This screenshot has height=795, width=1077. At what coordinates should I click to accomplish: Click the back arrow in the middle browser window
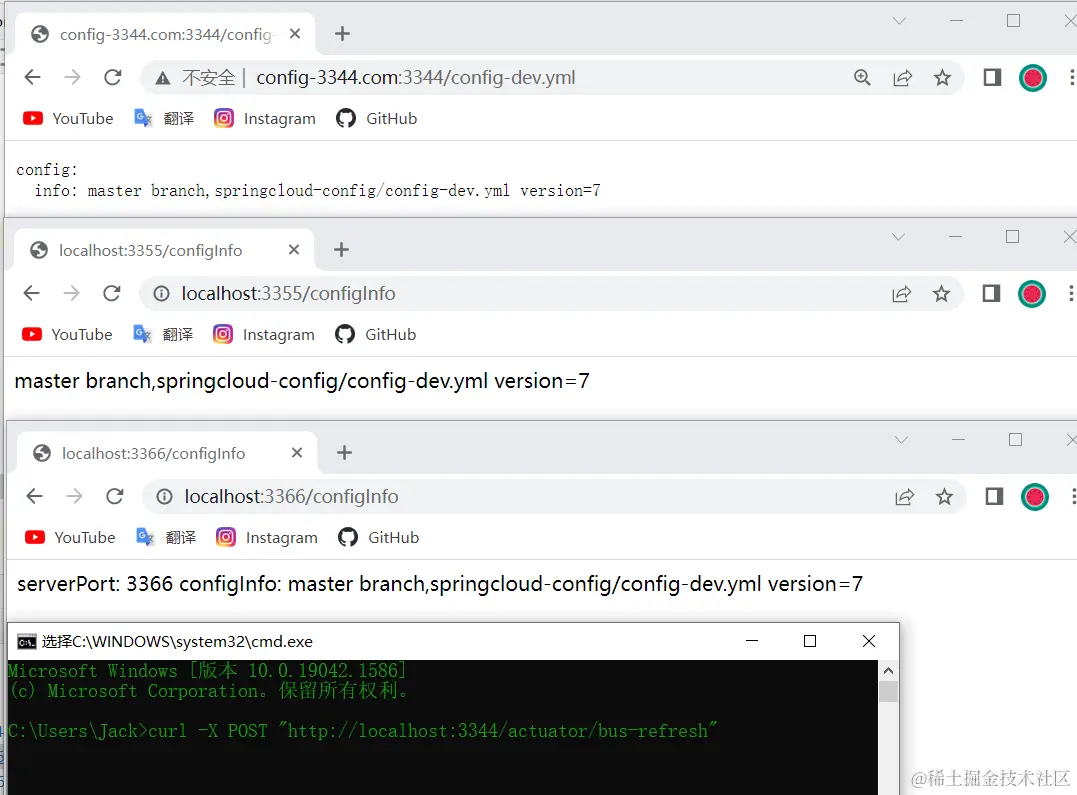click(x=31, y=293)
